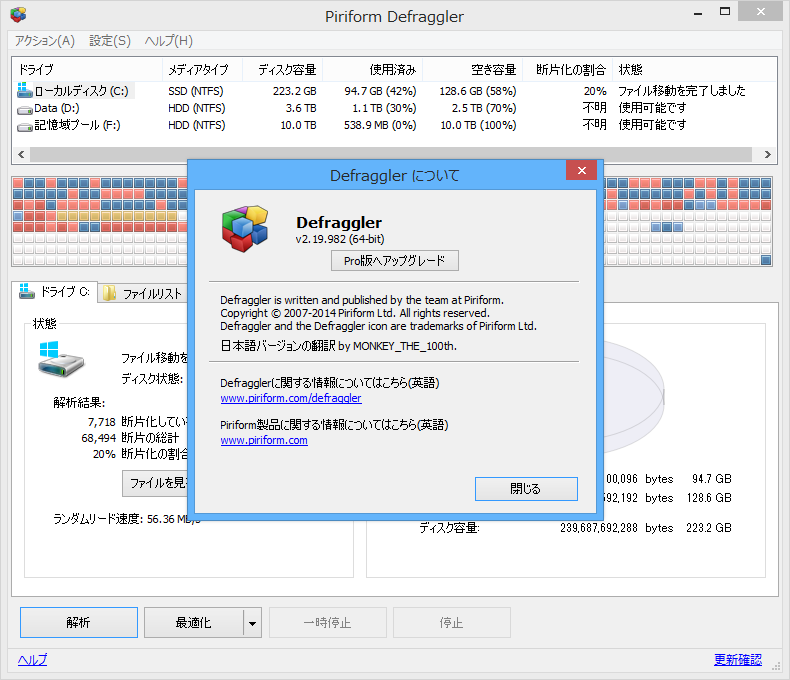Click drive list scrollbar left arrow

pyautogui.click(x=21, y=154)
